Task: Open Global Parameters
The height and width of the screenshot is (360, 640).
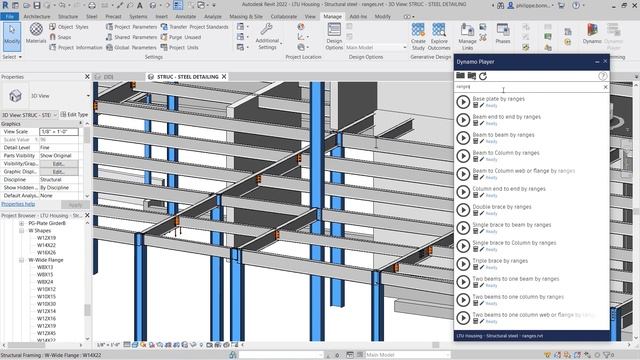Action: [131, 47]
